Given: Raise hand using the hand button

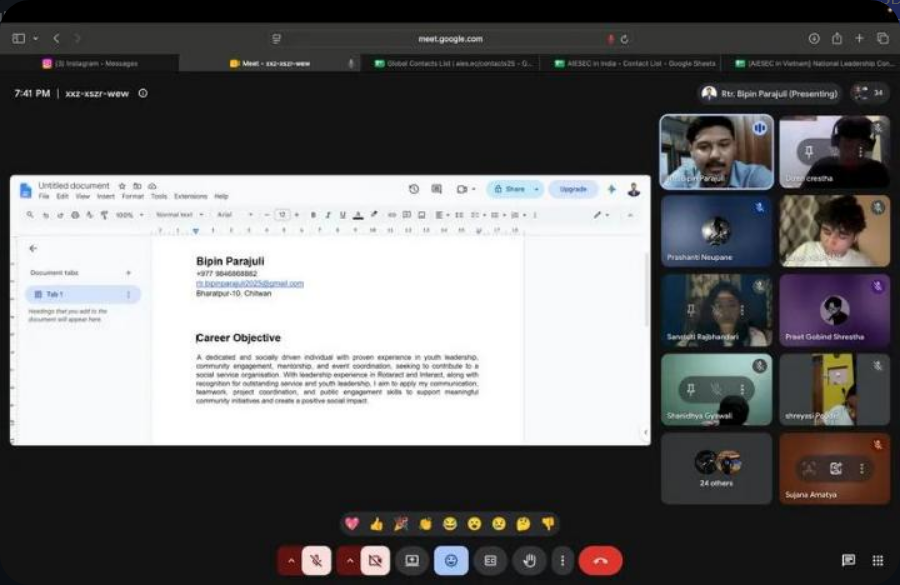Looking at the screenshot, I should (529, 560).
